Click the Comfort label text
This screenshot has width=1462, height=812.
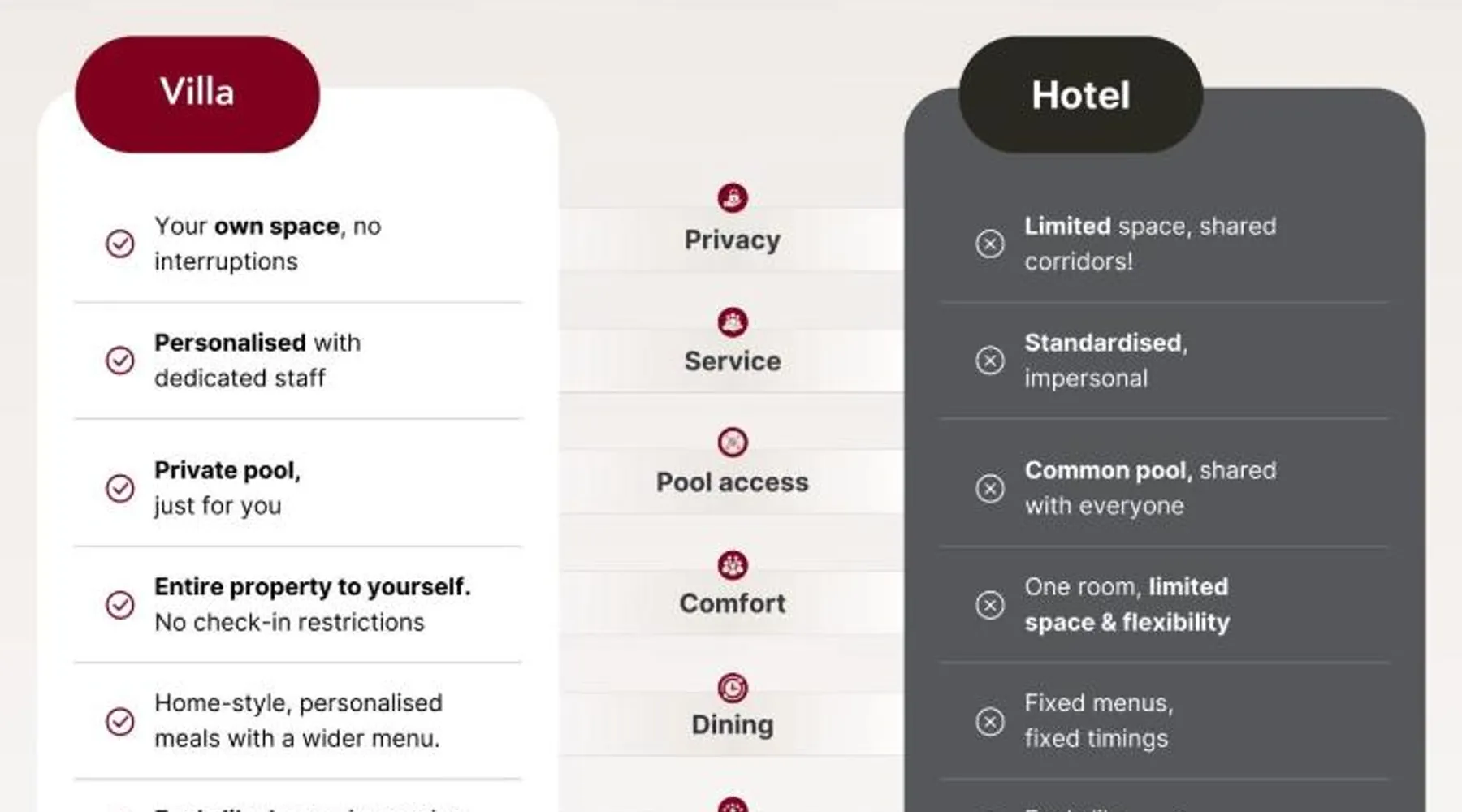pos(733,603)
